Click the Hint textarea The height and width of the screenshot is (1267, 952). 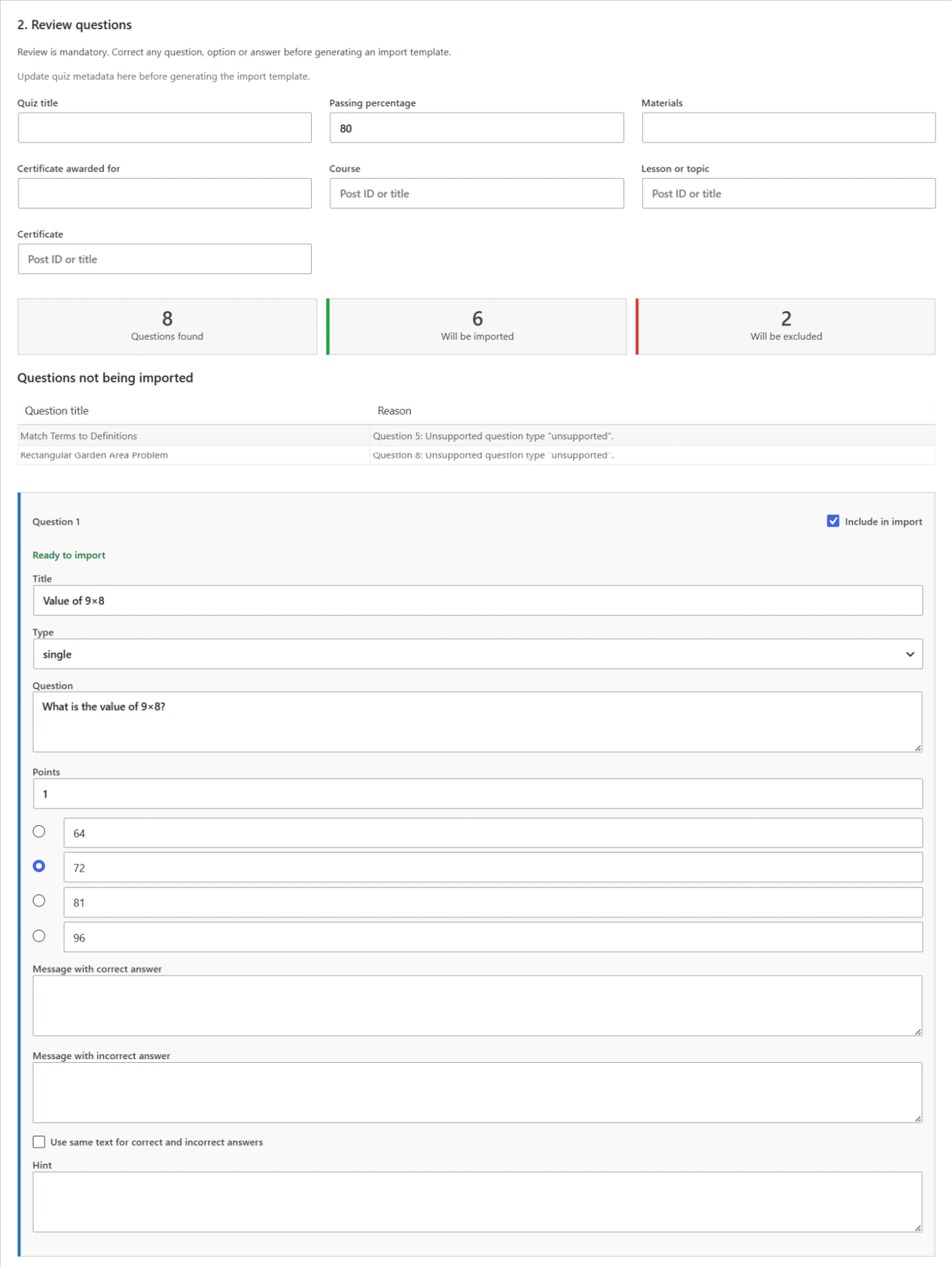pos(478,1202)
